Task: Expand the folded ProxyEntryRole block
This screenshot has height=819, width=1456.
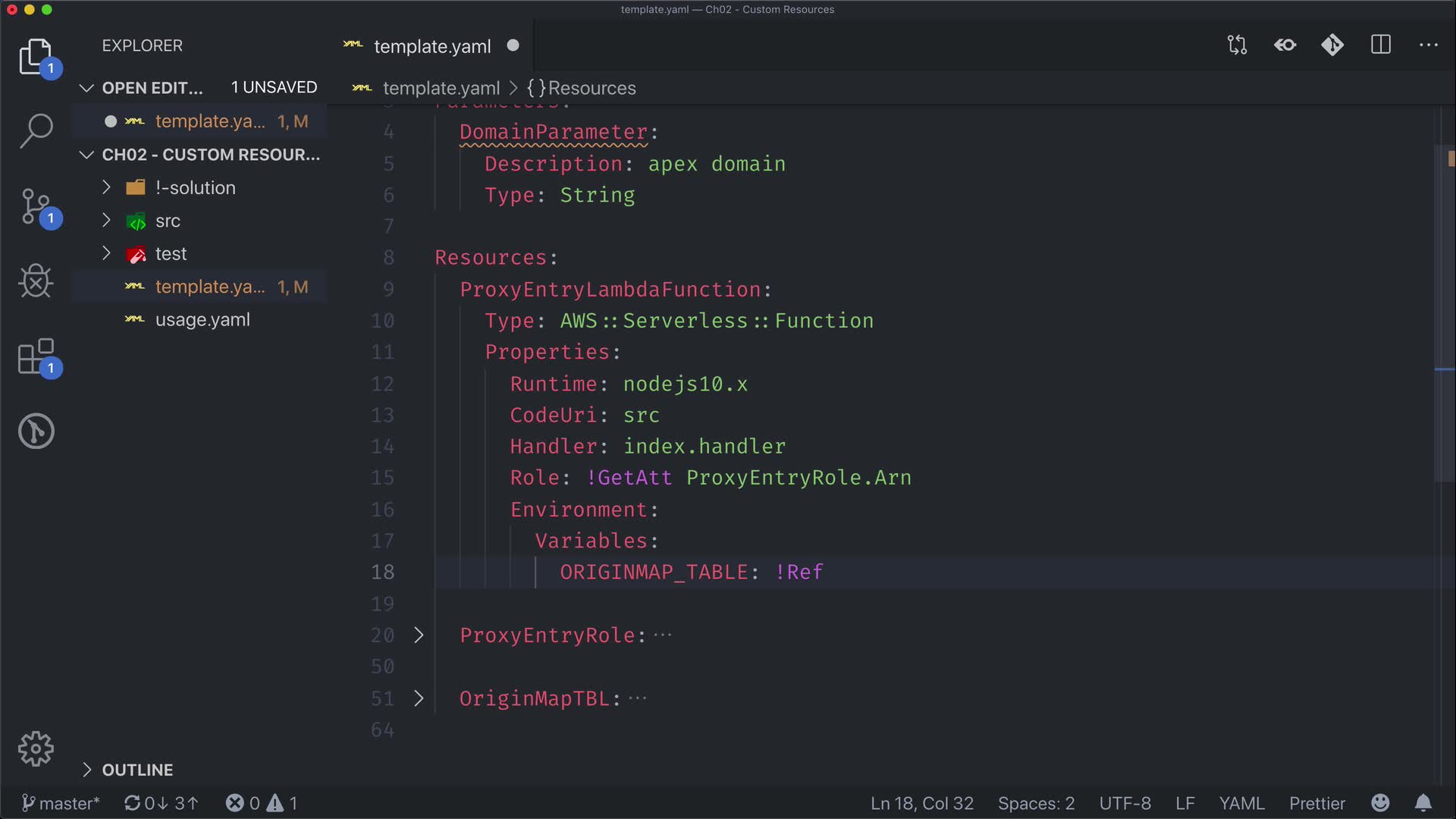Action: 419,635
